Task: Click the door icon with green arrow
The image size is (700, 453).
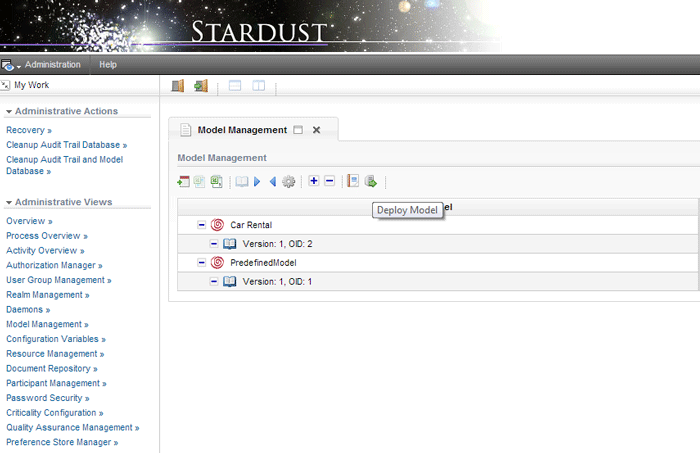Action: 201,86
